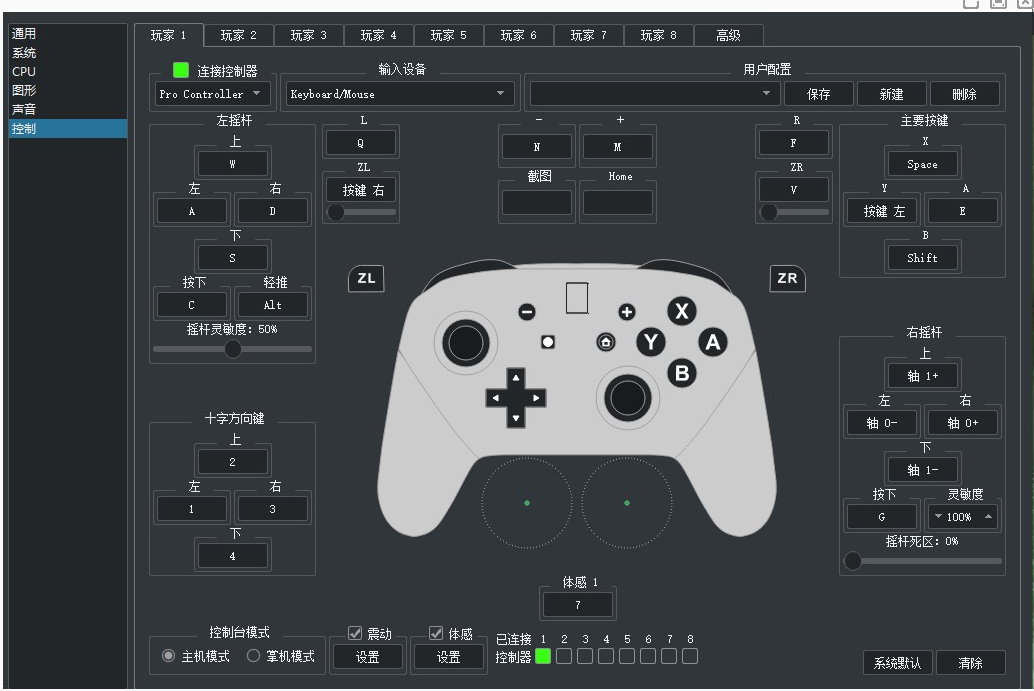Enable connected controller box 5
1034x691 pixels.
point(627,656)
